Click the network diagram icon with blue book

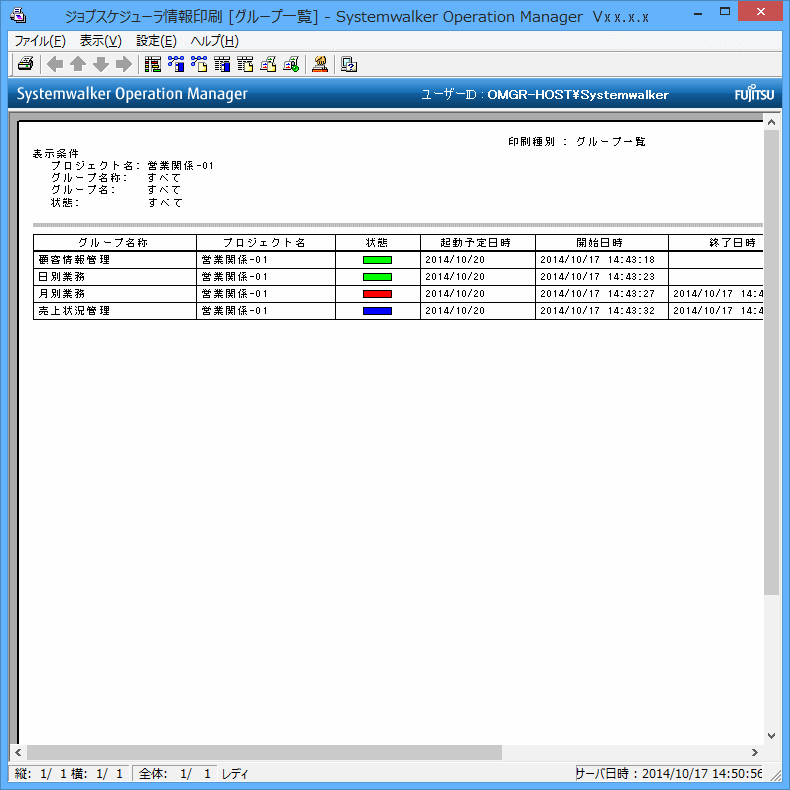176,64
